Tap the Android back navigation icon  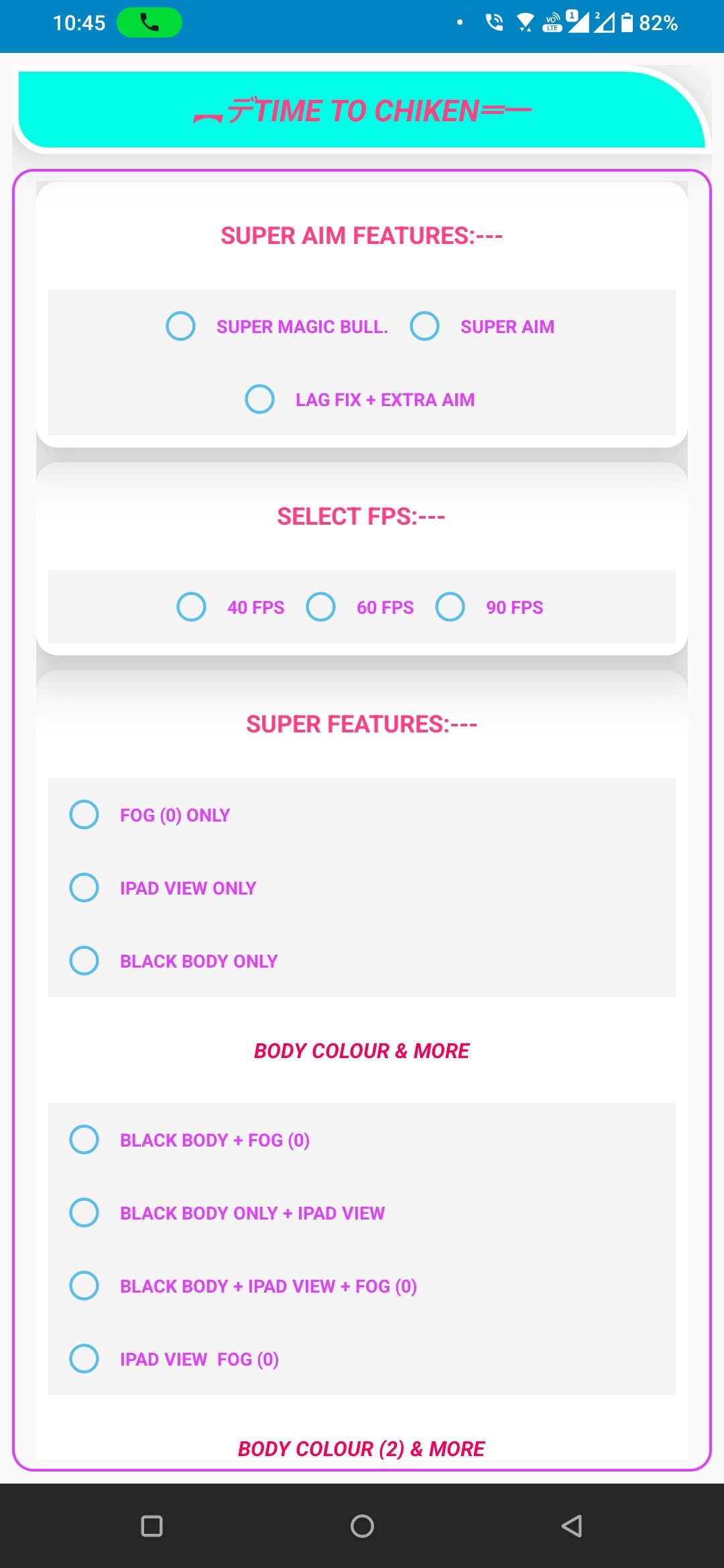click(571, 1526)
